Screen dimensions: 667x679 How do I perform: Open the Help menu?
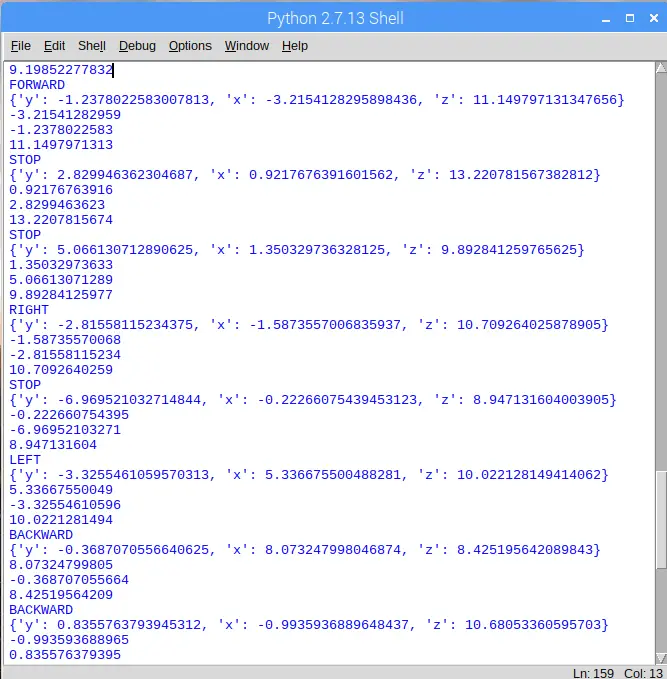pos(295,46)
